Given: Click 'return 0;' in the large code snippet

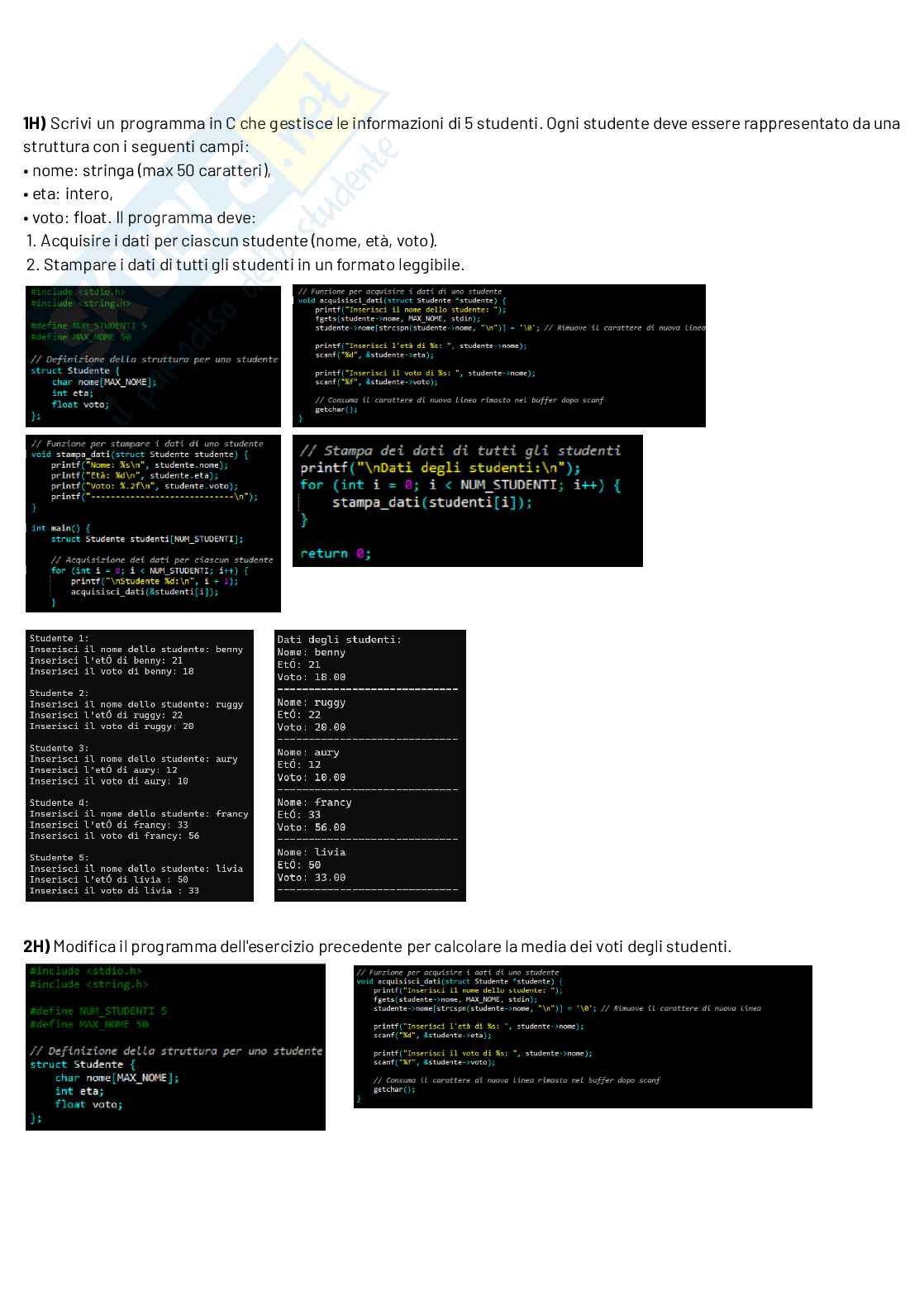Looking at the screenshot, I should click(x=335, y=554).
